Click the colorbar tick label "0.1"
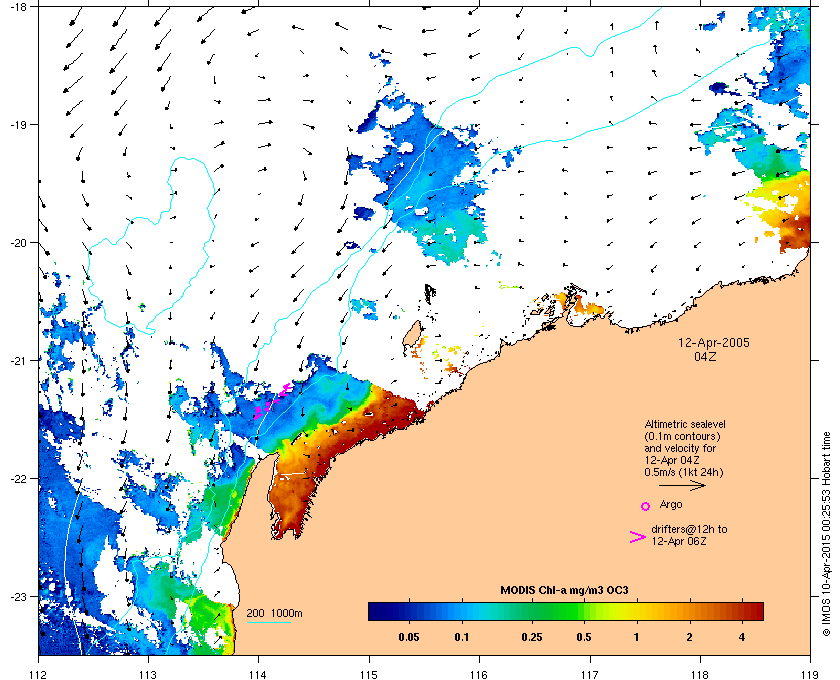Image resolution: width=840 pixels, height=680 pixels. [x=462, y=638]
